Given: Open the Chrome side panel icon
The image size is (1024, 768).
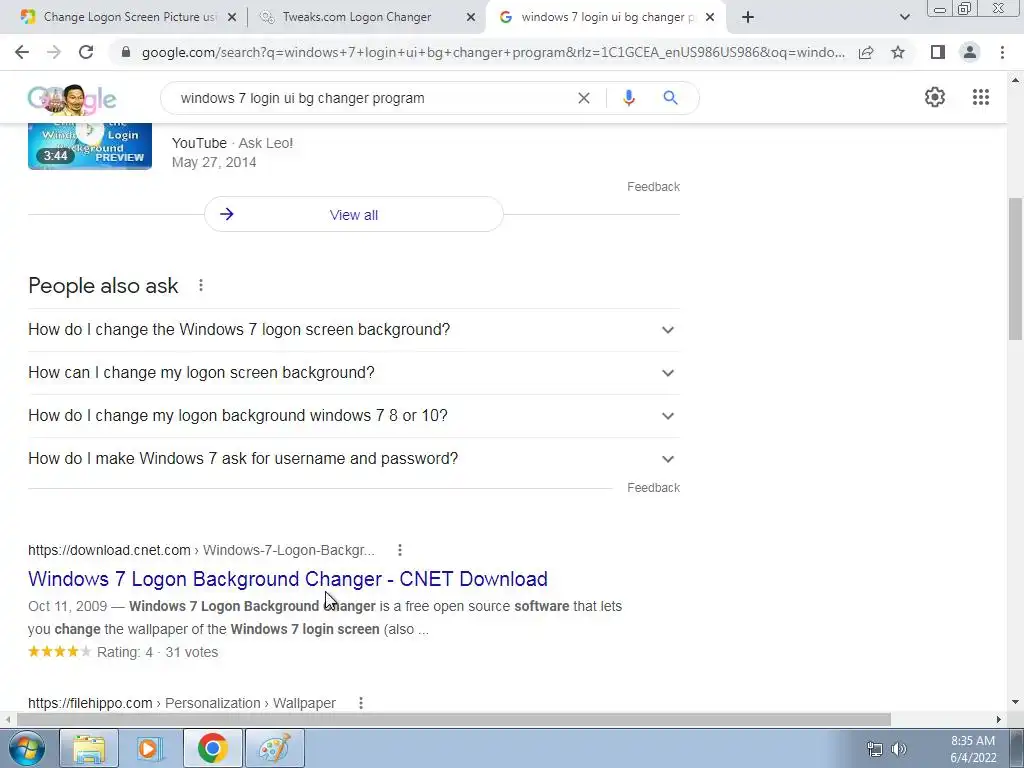Looking at the screenshot, I should [x=938, y=52].
